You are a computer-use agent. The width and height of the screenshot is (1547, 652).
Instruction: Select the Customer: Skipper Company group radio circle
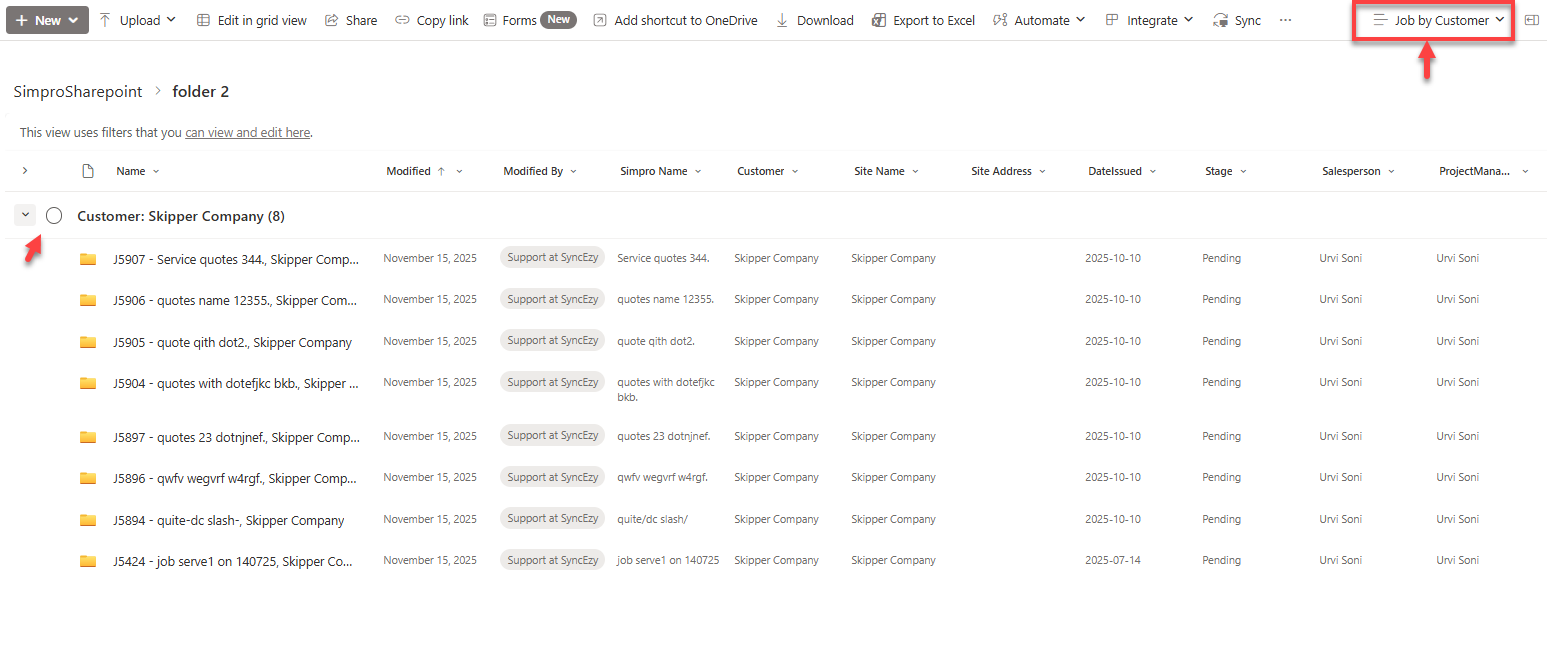(54, 216)
